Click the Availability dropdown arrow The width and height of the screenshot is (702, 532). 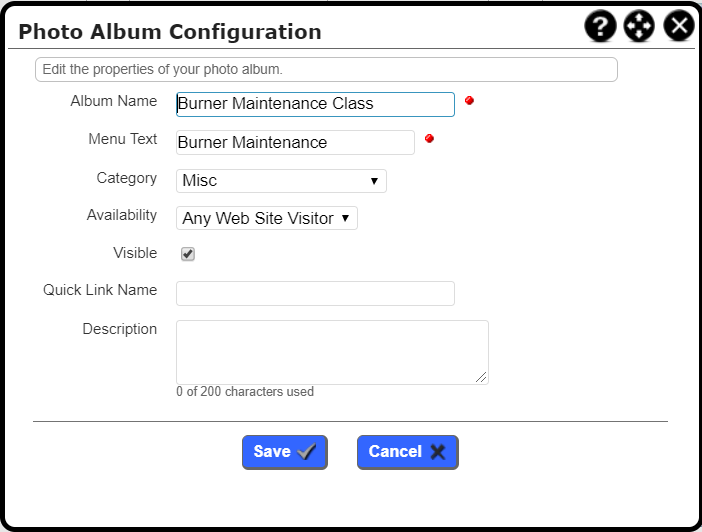345,218
